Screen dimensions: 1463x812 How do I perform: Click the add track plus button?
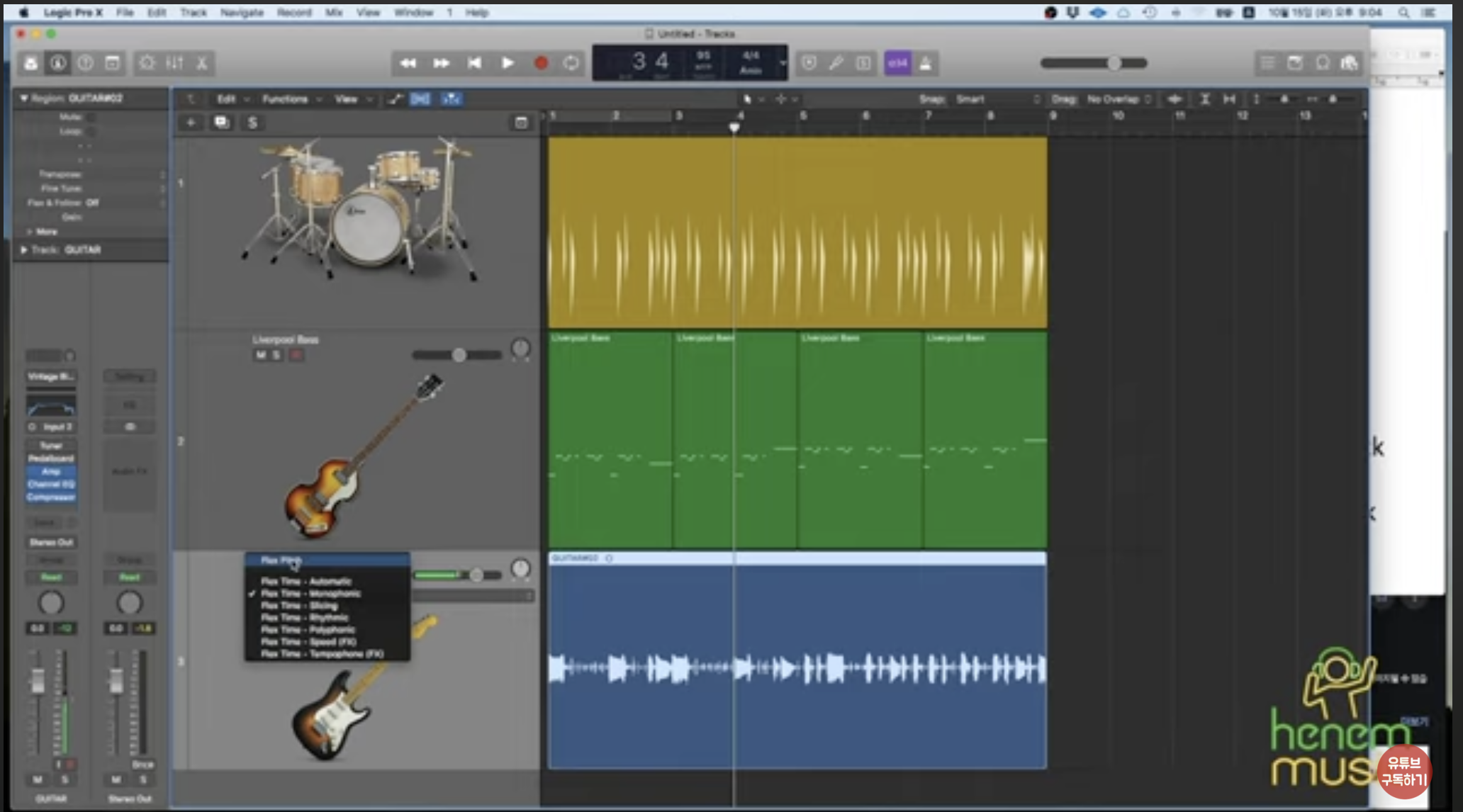click(191, 123)
